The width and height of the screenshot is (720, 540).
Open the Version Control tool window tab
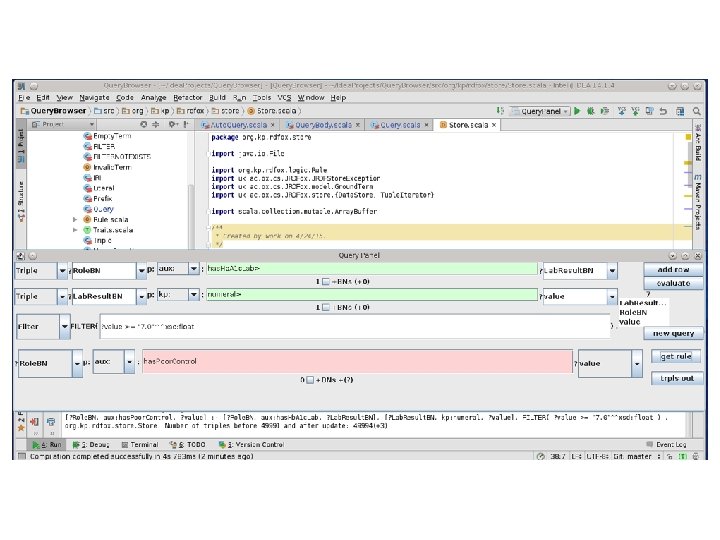click(251, 444)
